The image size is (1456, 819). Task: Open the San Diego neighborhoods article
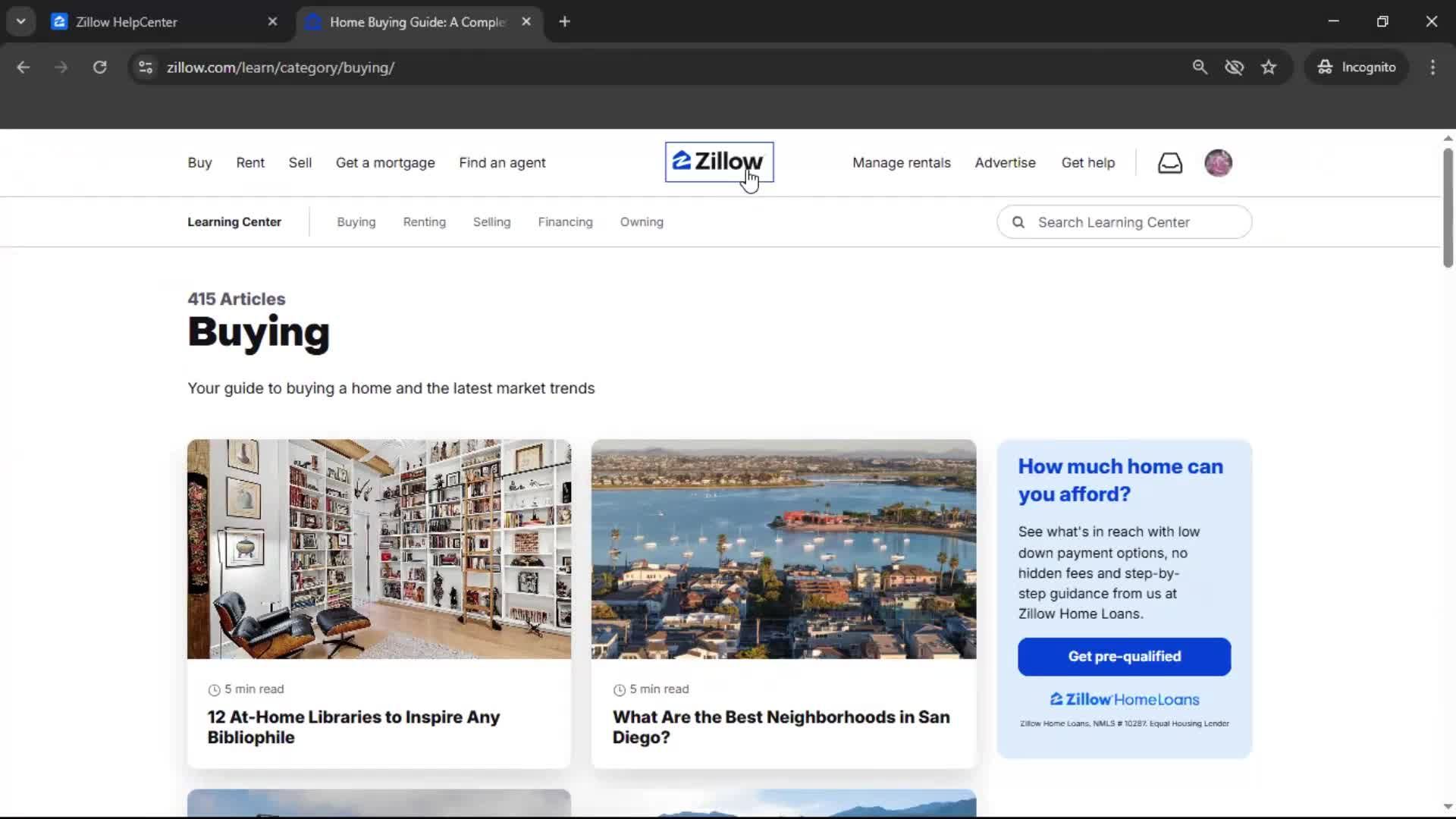point(781,726)
